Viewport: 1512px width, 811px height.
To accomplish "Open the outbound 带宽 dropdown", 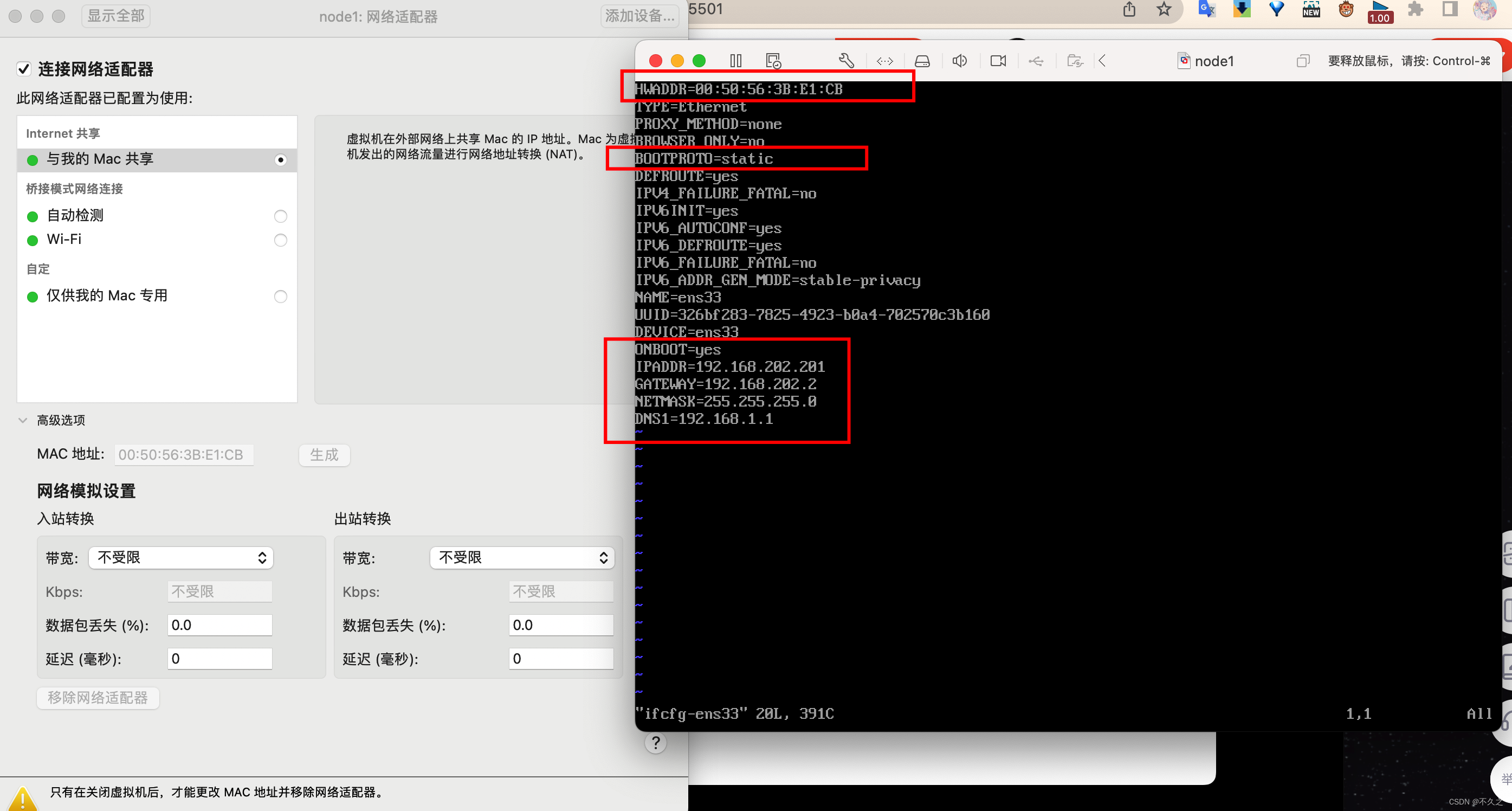I will pos(522,558).
